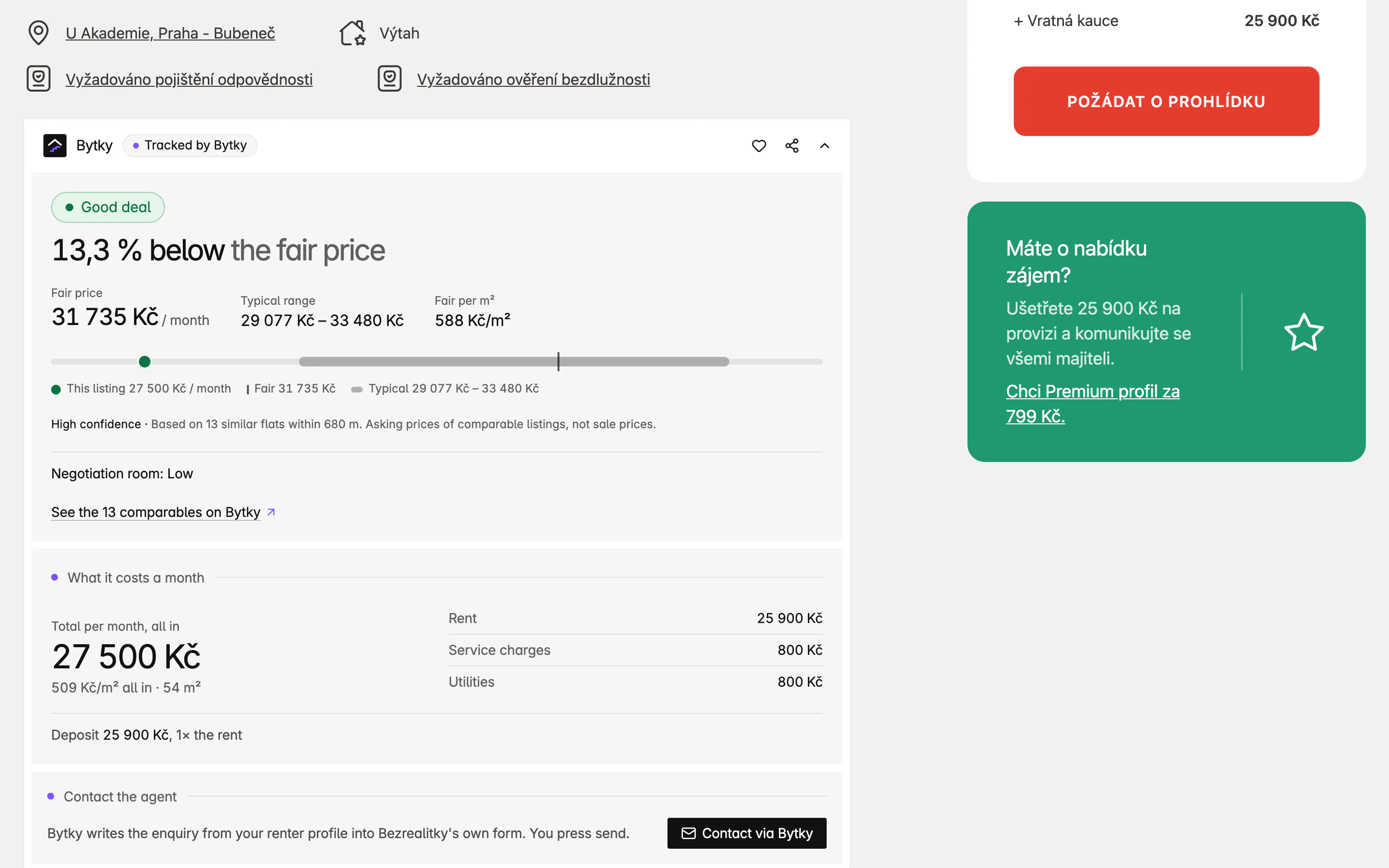This screenshot has width=1389, height=868.
Task: Open Chci Premium profil za 799 Kč link
Action: (1093, 404)
